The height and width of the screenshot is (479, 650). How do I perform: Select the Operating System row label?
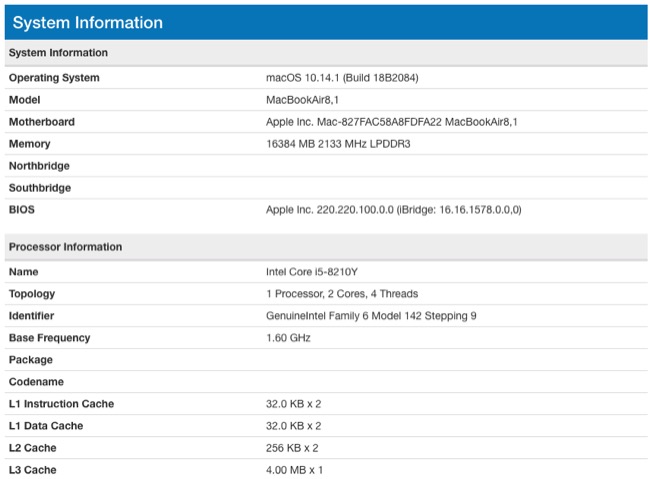[54, 78]
